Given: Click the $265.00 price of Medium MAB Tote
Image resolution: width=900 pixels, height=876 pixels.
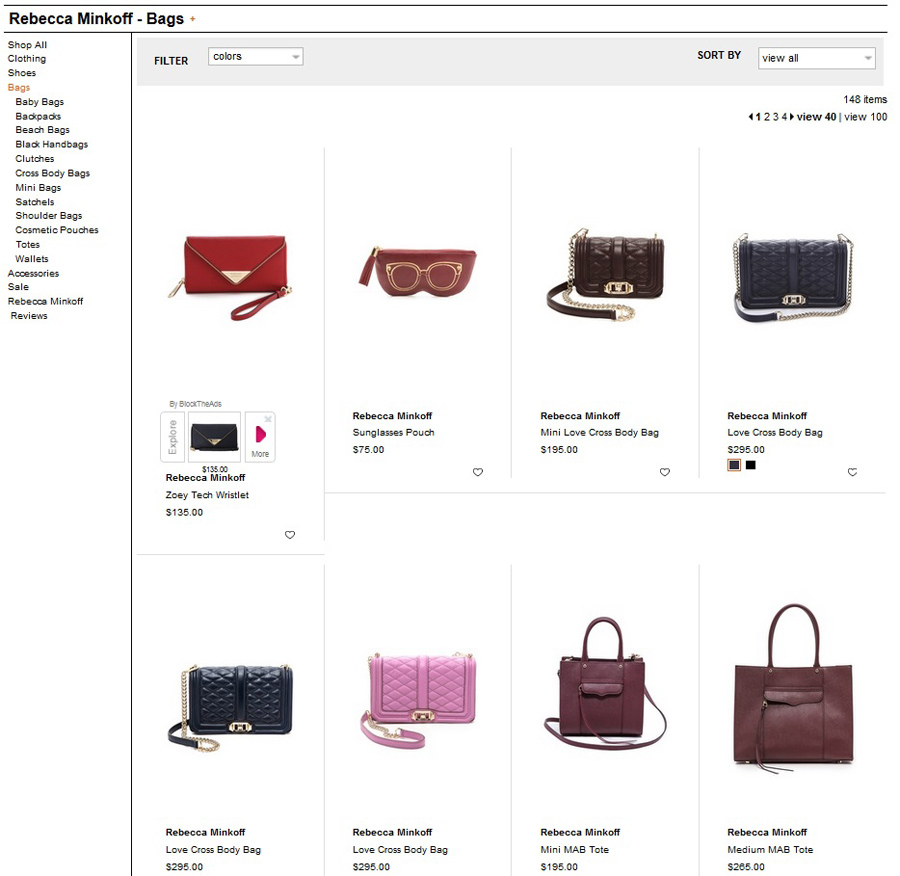Looking at the screenshot, I should (746, 867).
